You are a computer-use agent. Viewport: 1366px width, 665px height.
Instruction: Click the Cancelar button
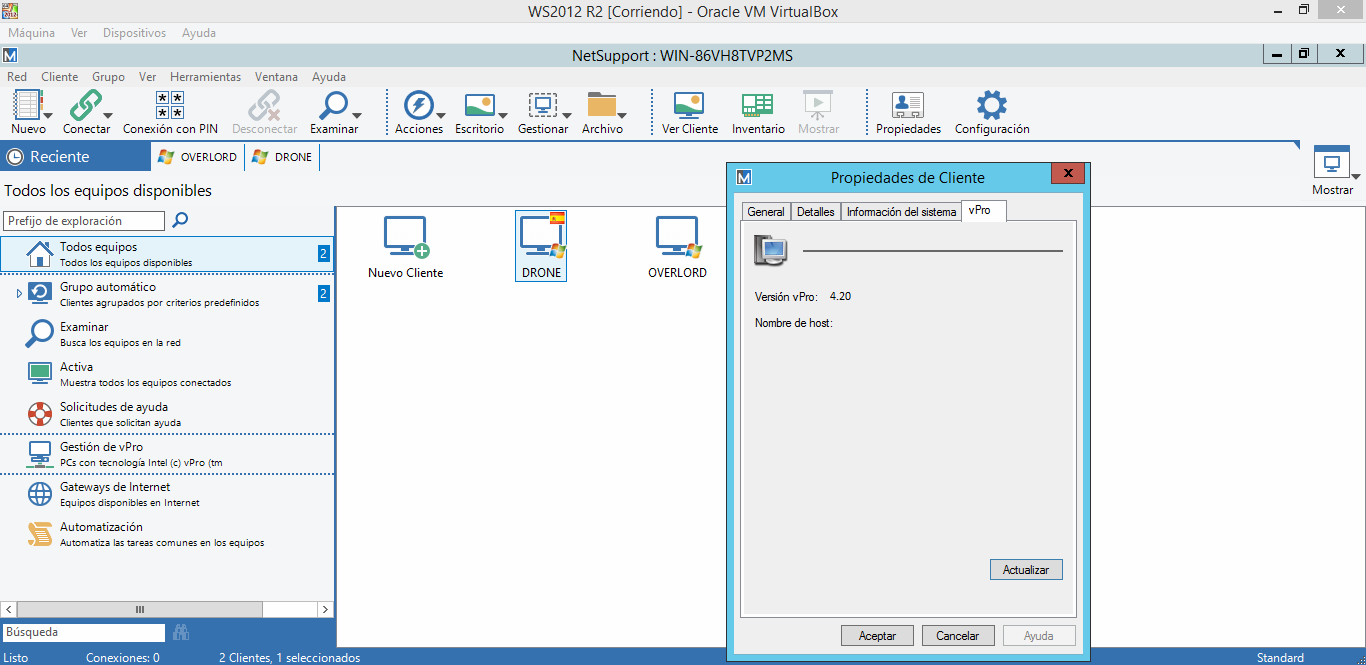[x=957, y=636]
